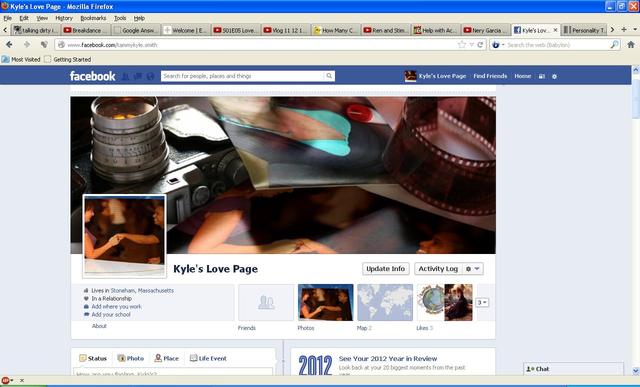Click the browser Forward arrow

coord(27,44)
